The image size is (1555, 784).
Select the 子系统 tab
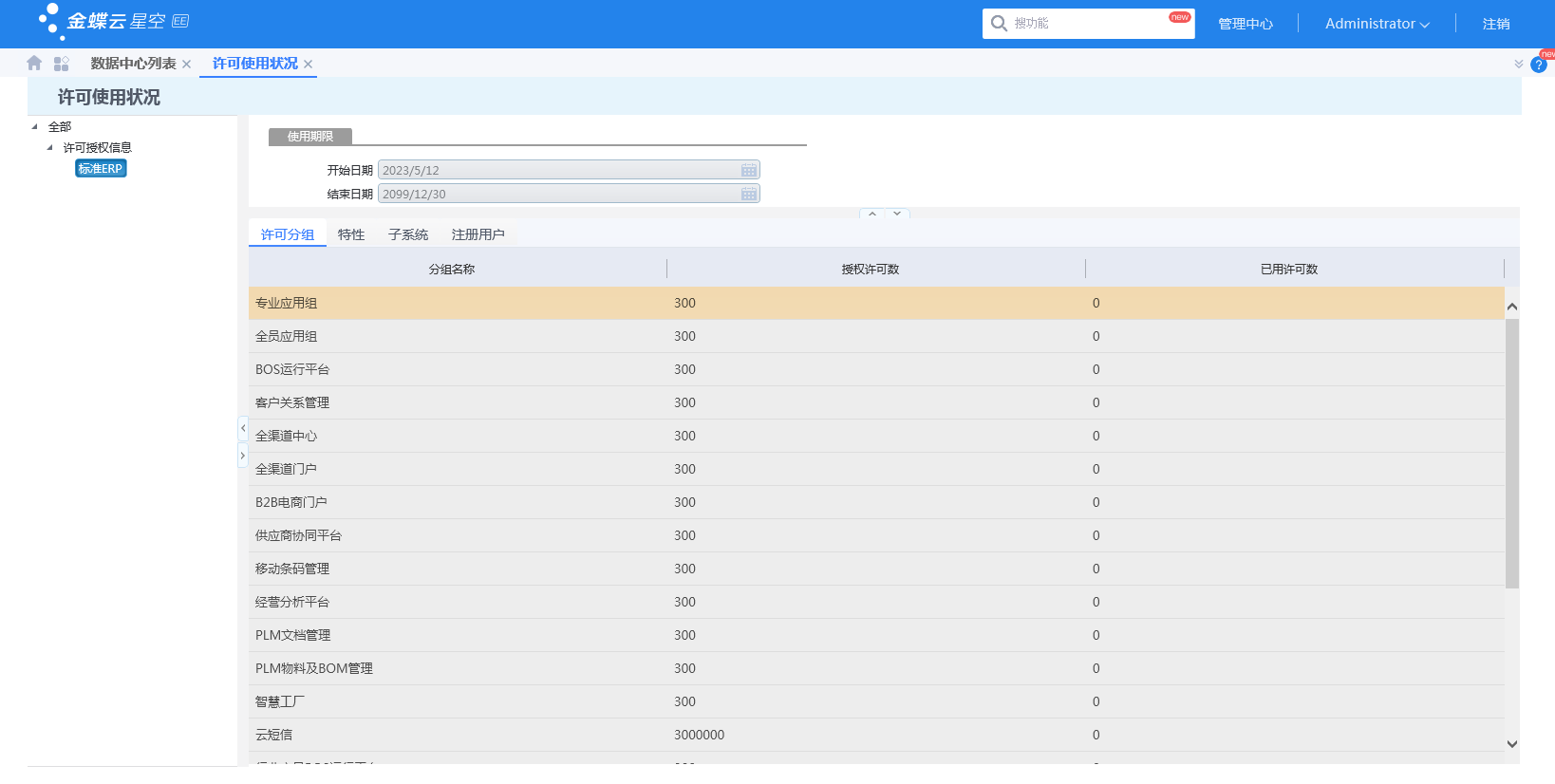(x=408, y=234)
